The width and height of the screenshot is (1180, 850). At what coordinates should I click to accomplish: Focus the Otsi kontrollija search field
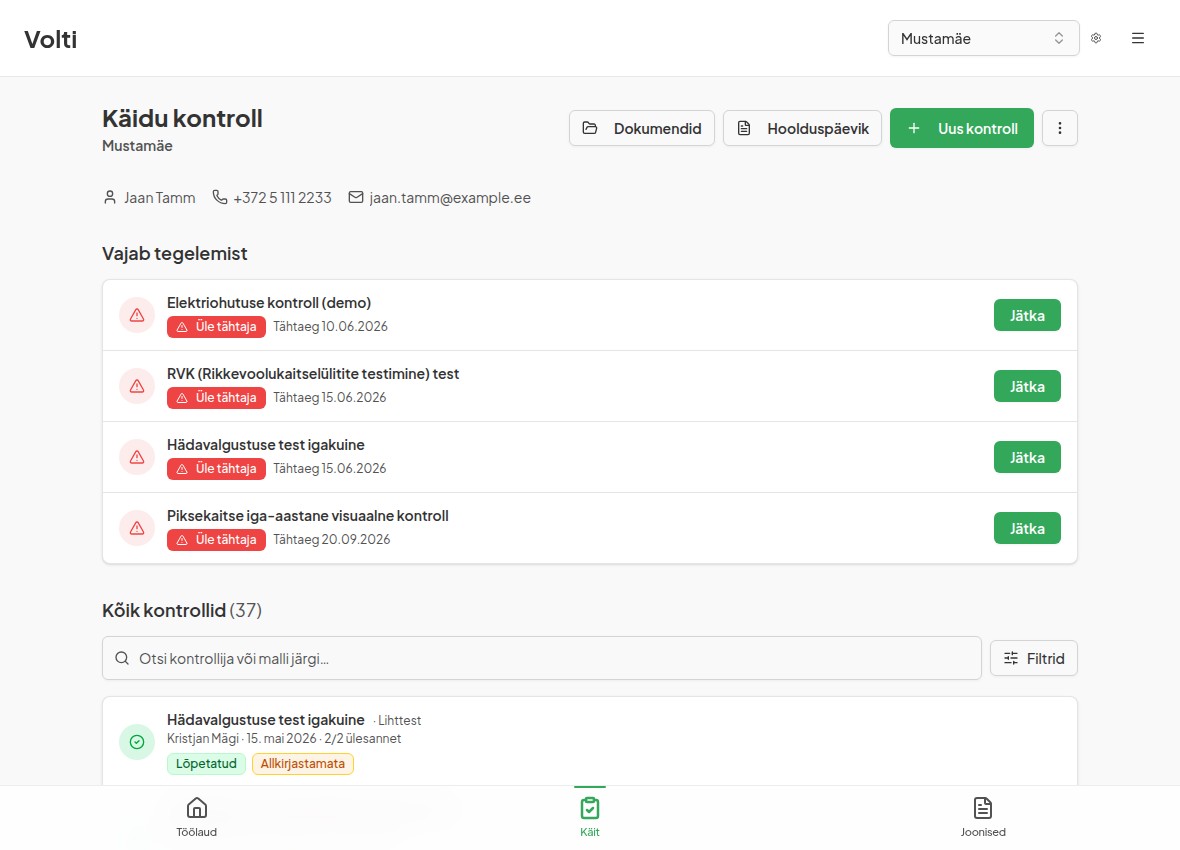tap(542, 659)
